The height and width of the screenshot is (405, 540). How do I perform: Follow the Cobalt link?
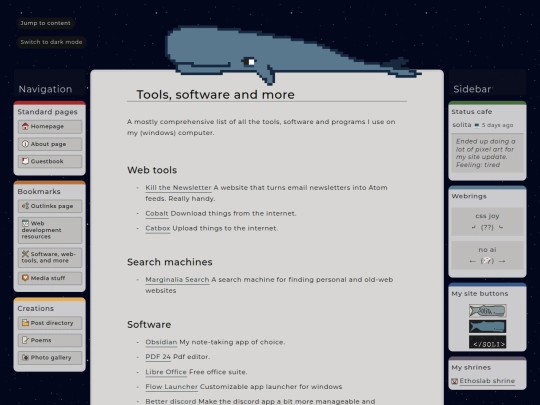(x=157, y=214)
